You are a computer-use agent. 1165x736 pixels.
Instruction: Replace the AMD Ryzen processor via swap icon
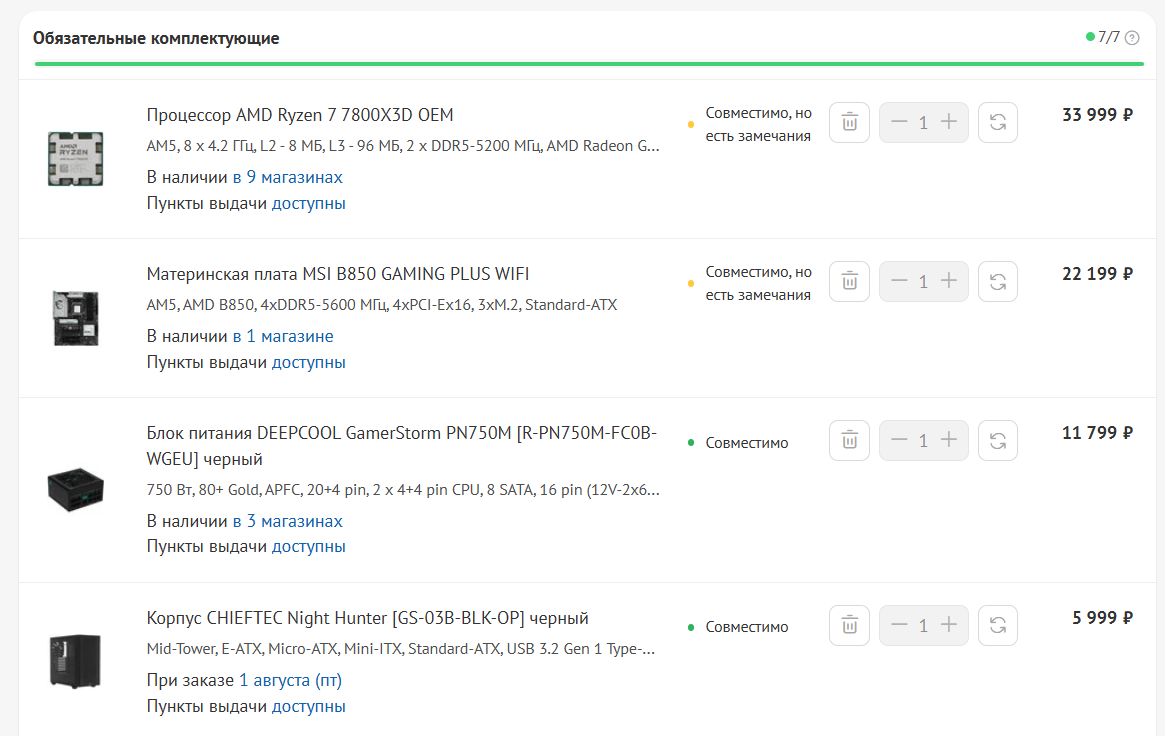pos(998,123)
